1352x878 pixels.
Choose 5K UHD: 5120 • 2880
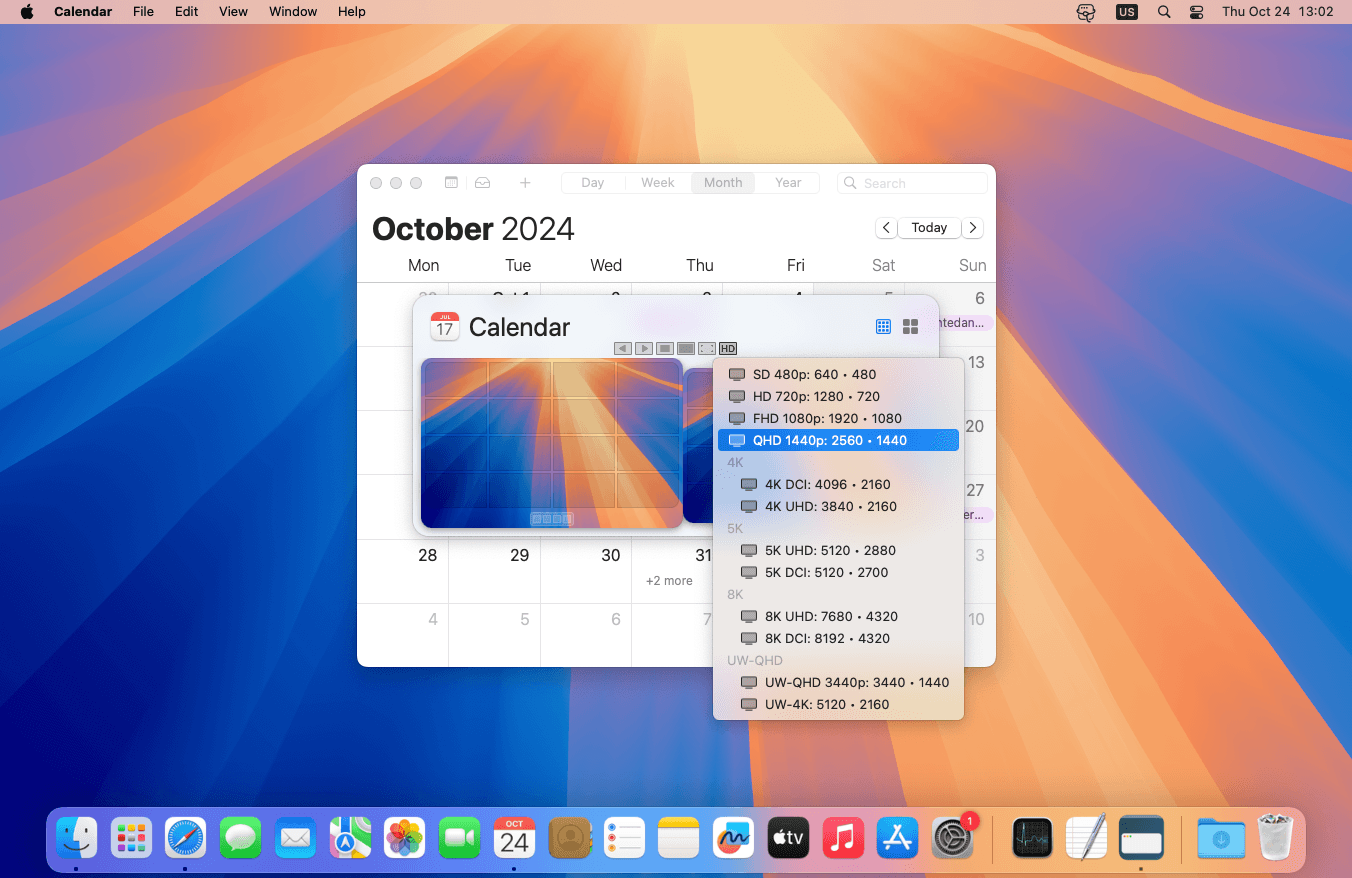tap(838, 550)
